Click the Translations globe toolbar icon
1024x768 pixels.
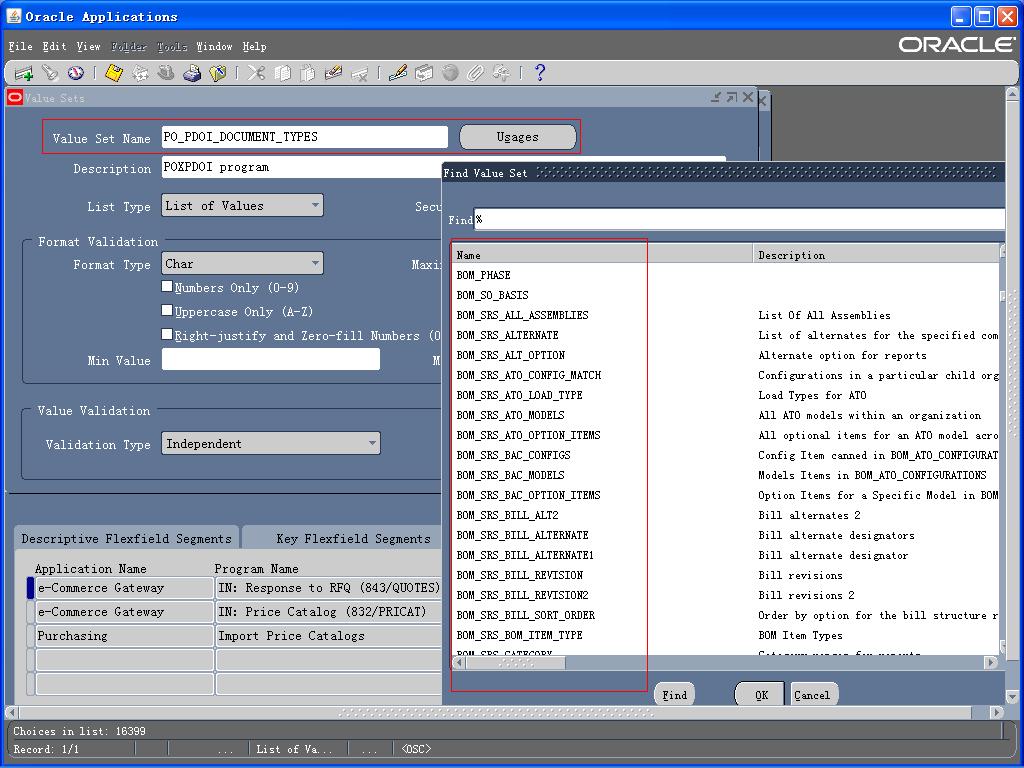coord(450,73)
